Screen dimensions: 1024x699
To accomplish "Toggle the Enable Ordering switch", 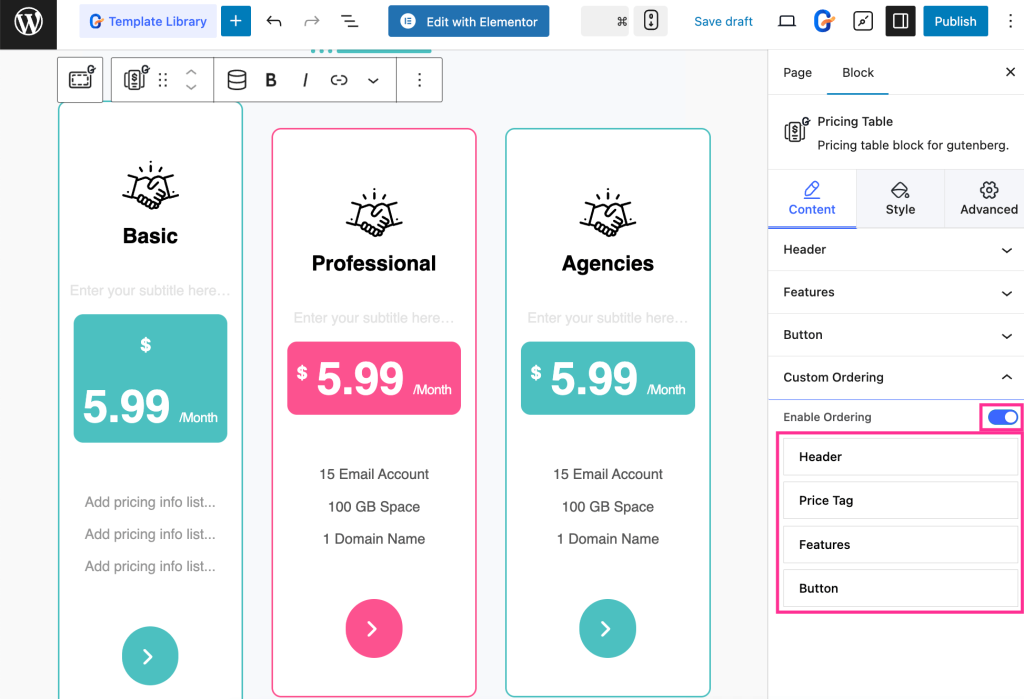I will pos(1002,417).
